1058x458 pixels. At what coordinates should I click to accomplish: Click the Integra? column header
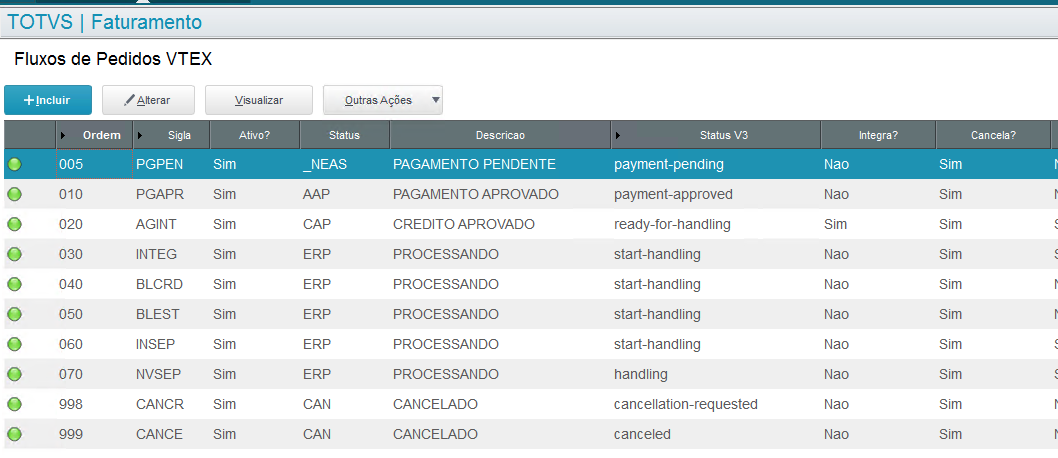point(879,135)
